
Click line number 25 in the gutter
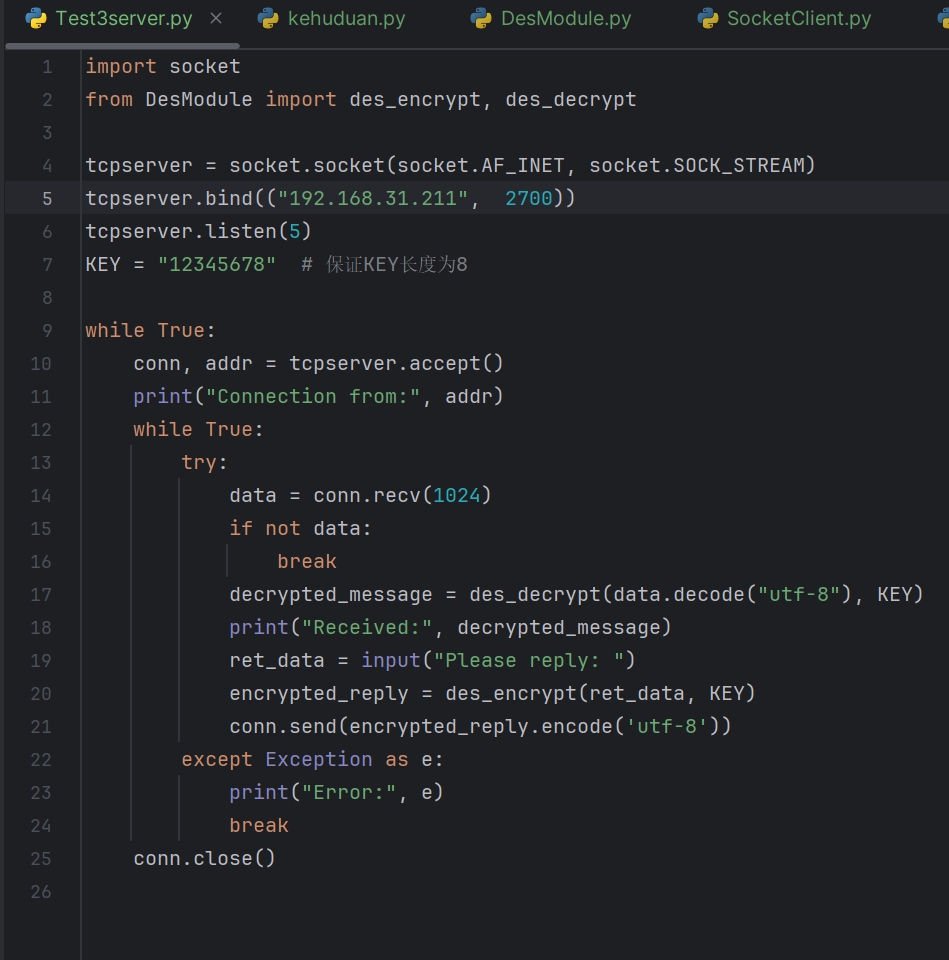[x=41, y=858]
